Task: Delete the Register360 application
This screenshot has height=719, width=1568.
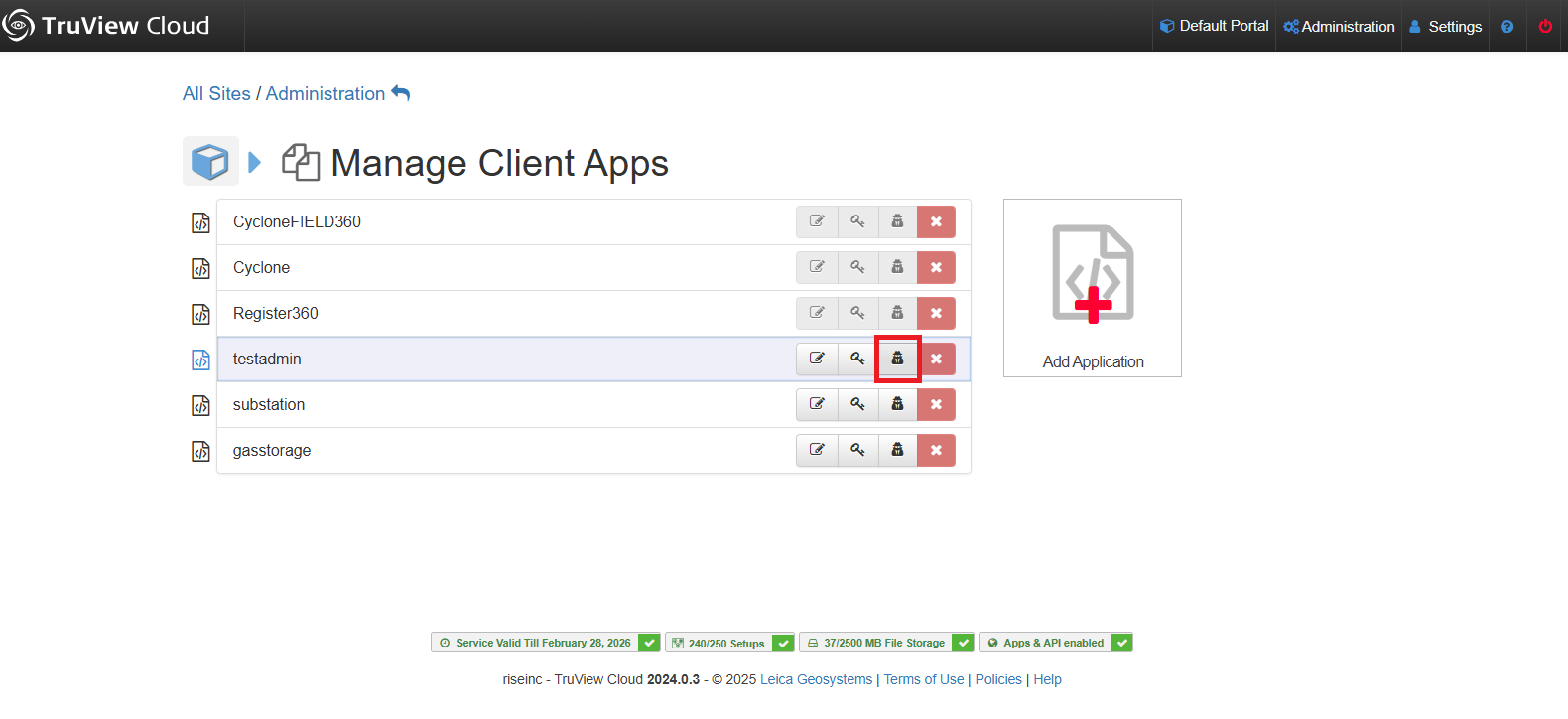Action: point(936,313)
